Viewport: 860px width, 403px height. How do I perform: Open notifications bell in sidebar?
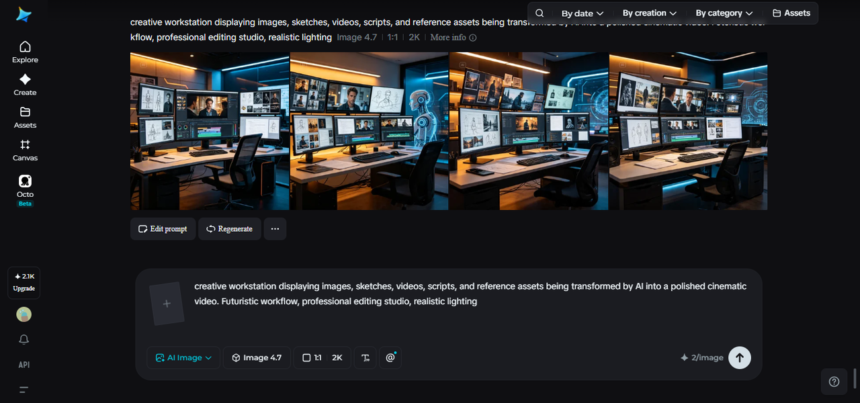(x=24, y=340)
